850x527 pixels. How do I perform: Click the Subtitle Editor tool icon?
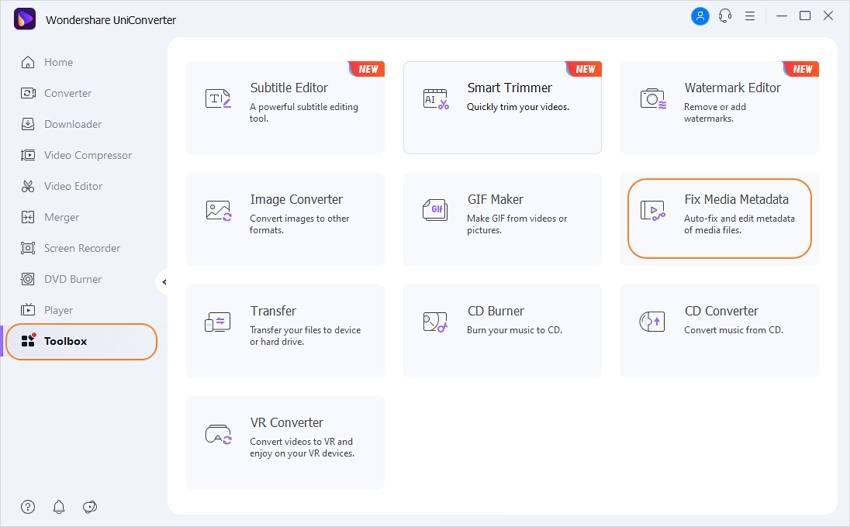tap(218, 99)
